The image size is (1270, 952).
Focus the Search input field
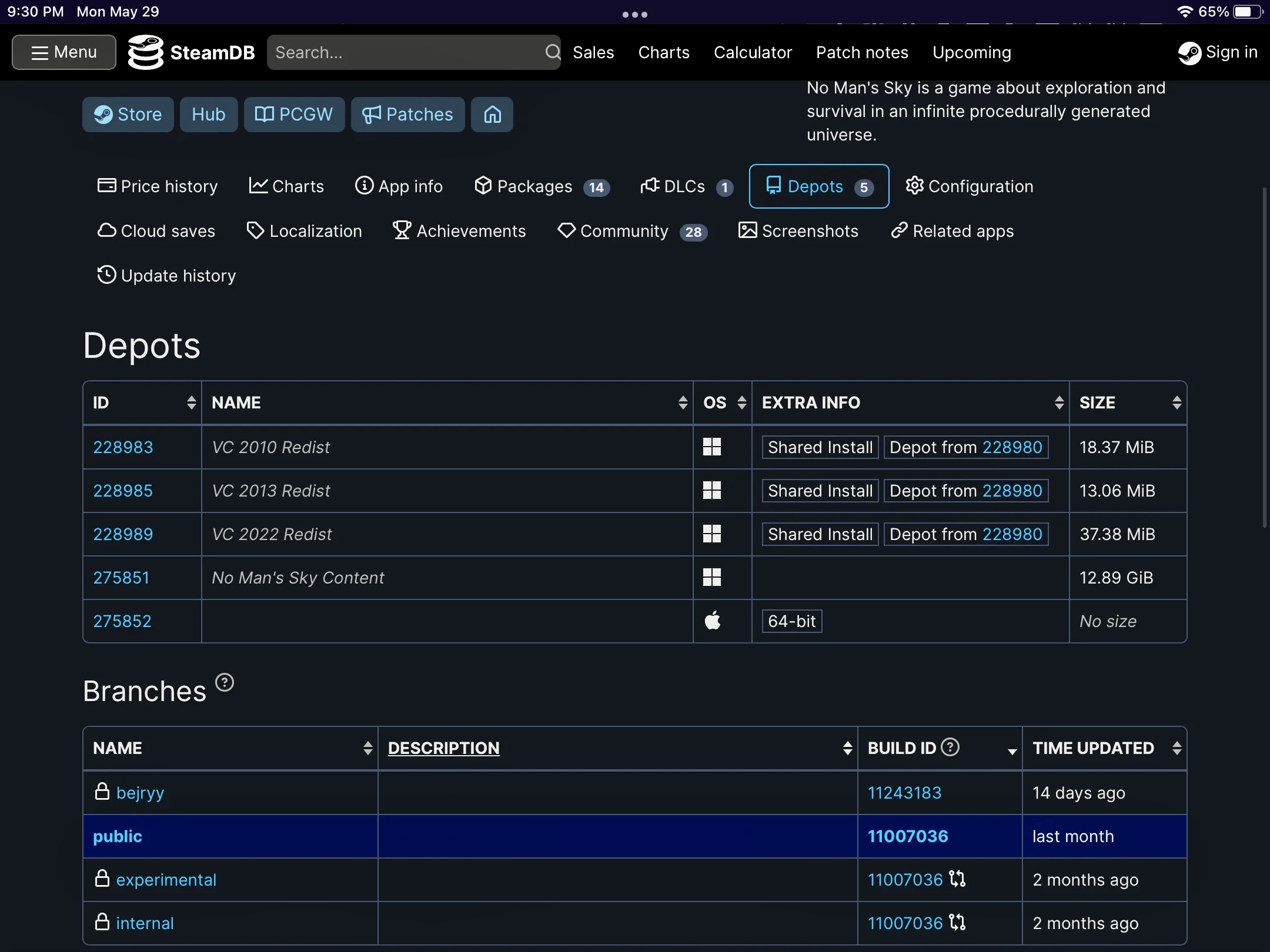pos(414,52)
